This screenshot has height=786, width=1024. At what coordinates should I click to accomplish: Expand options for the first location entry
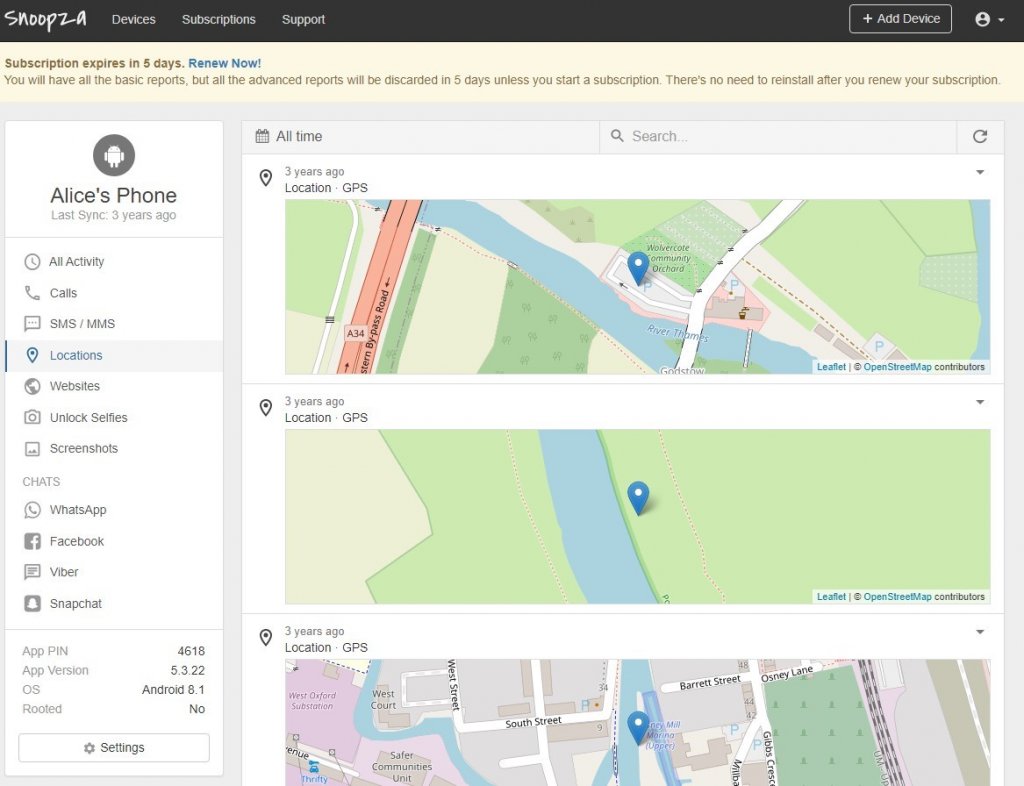[x=980, y=172]
